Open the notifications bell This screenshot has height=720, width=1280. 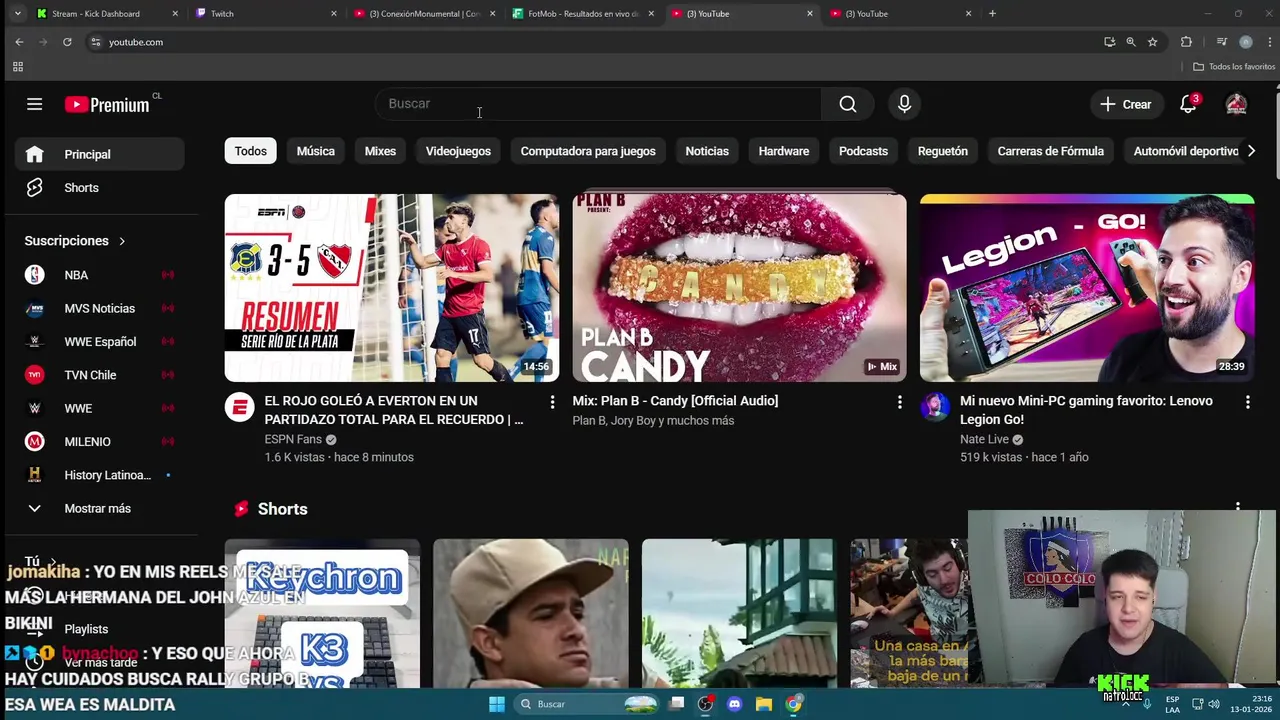(x=1188, y=104)
